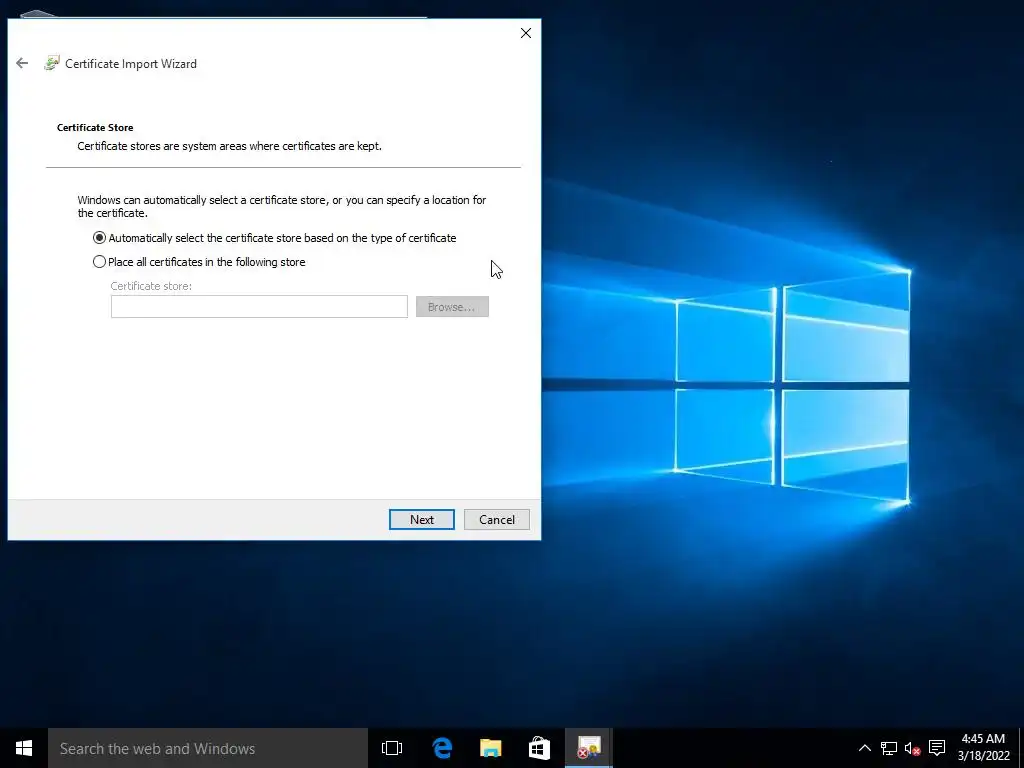
Task: Click the Certificate Import Wizard title icon
Action: point(52,63)
